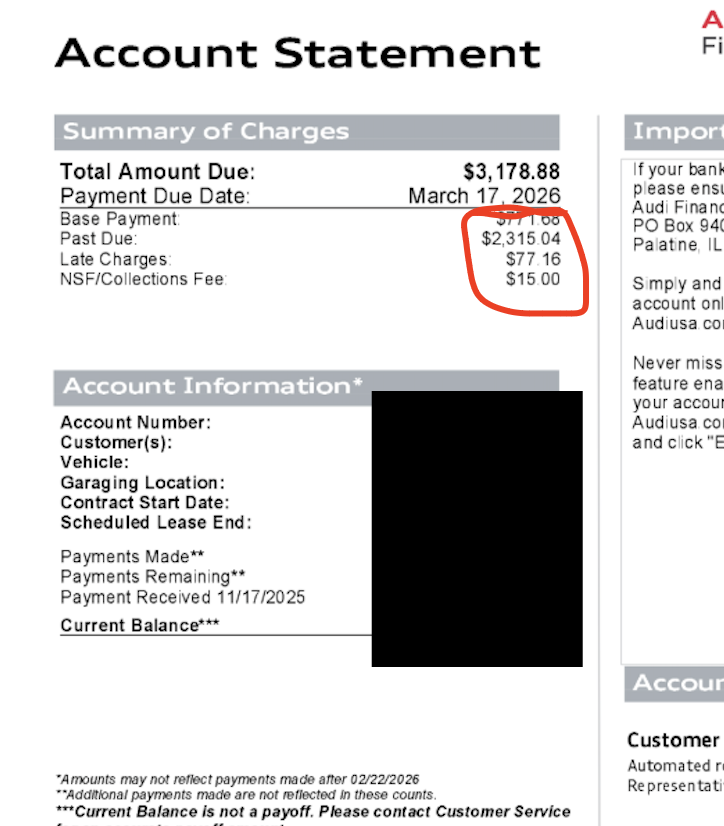724x826 pixels.
Task: Click the Vehicle label
Action: (94, 462)
